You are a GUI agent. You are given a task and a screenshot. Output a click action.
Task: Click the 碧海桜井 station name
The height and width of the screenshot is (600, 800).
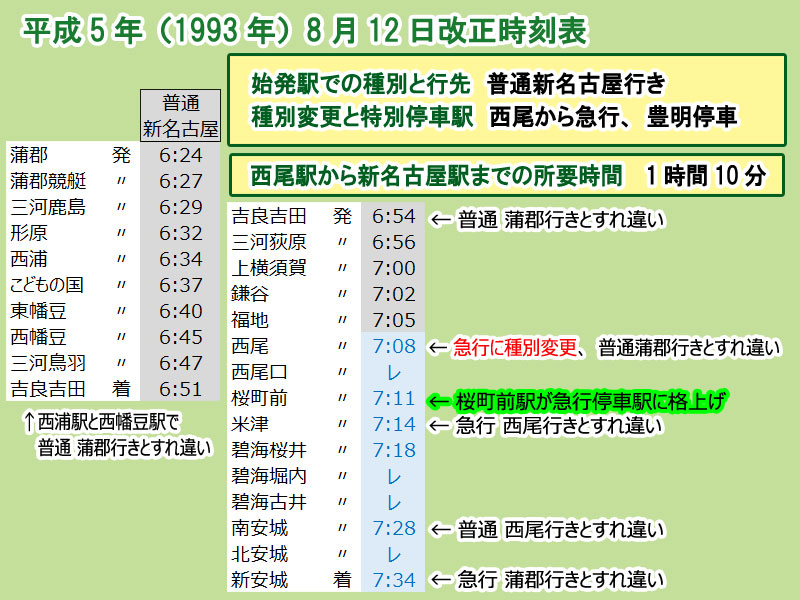tap(269, 451)
